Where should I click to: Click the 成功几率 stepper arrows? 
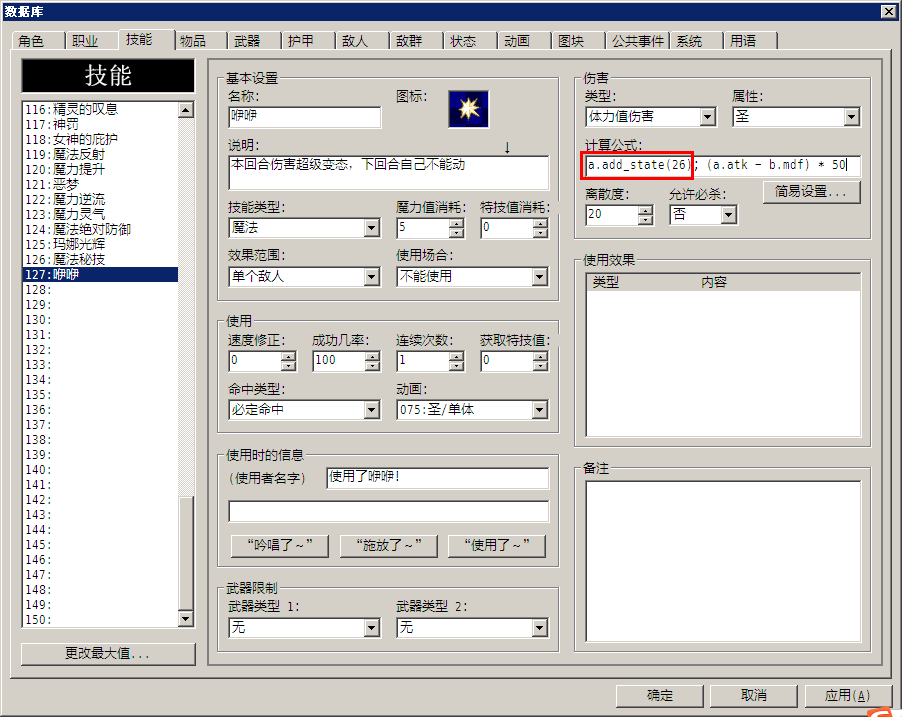pyautogui.click(x=372, y=361)
